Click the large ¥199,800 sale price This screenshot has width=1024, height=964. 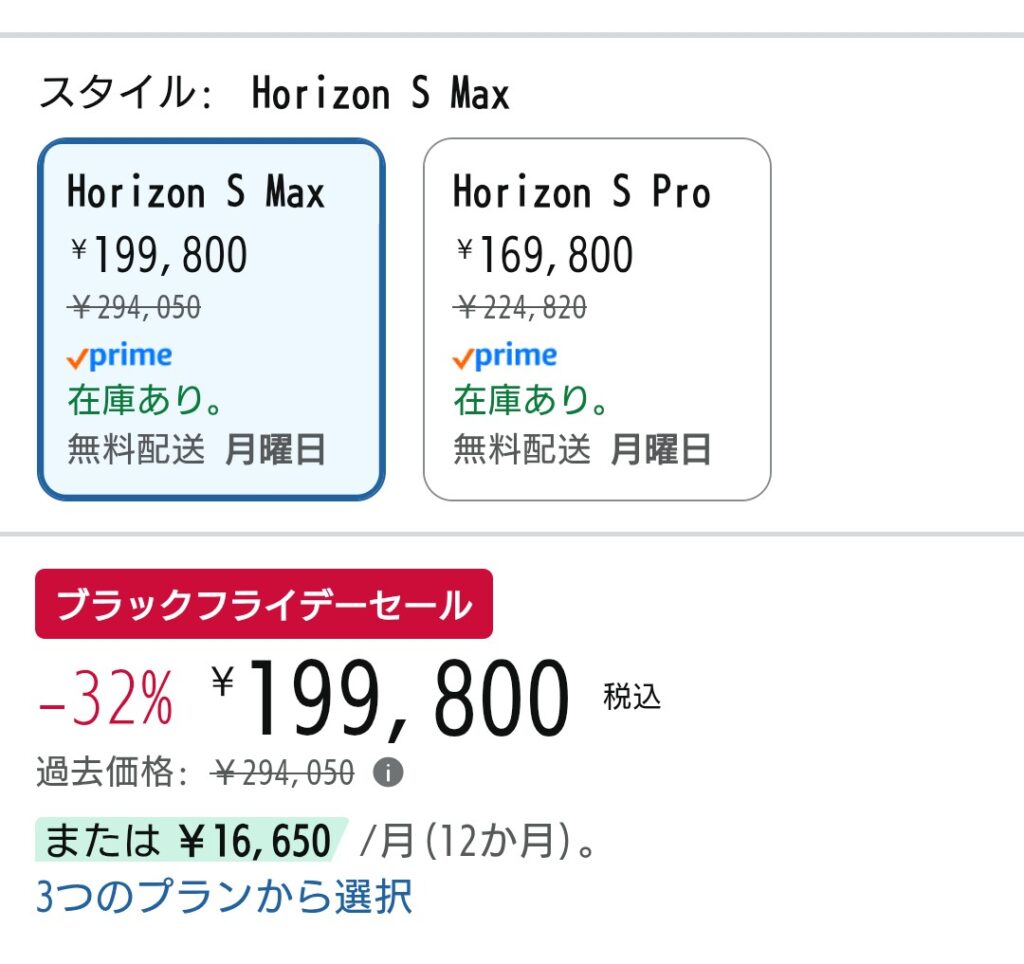pyautogui.click(x=391, y=697)
